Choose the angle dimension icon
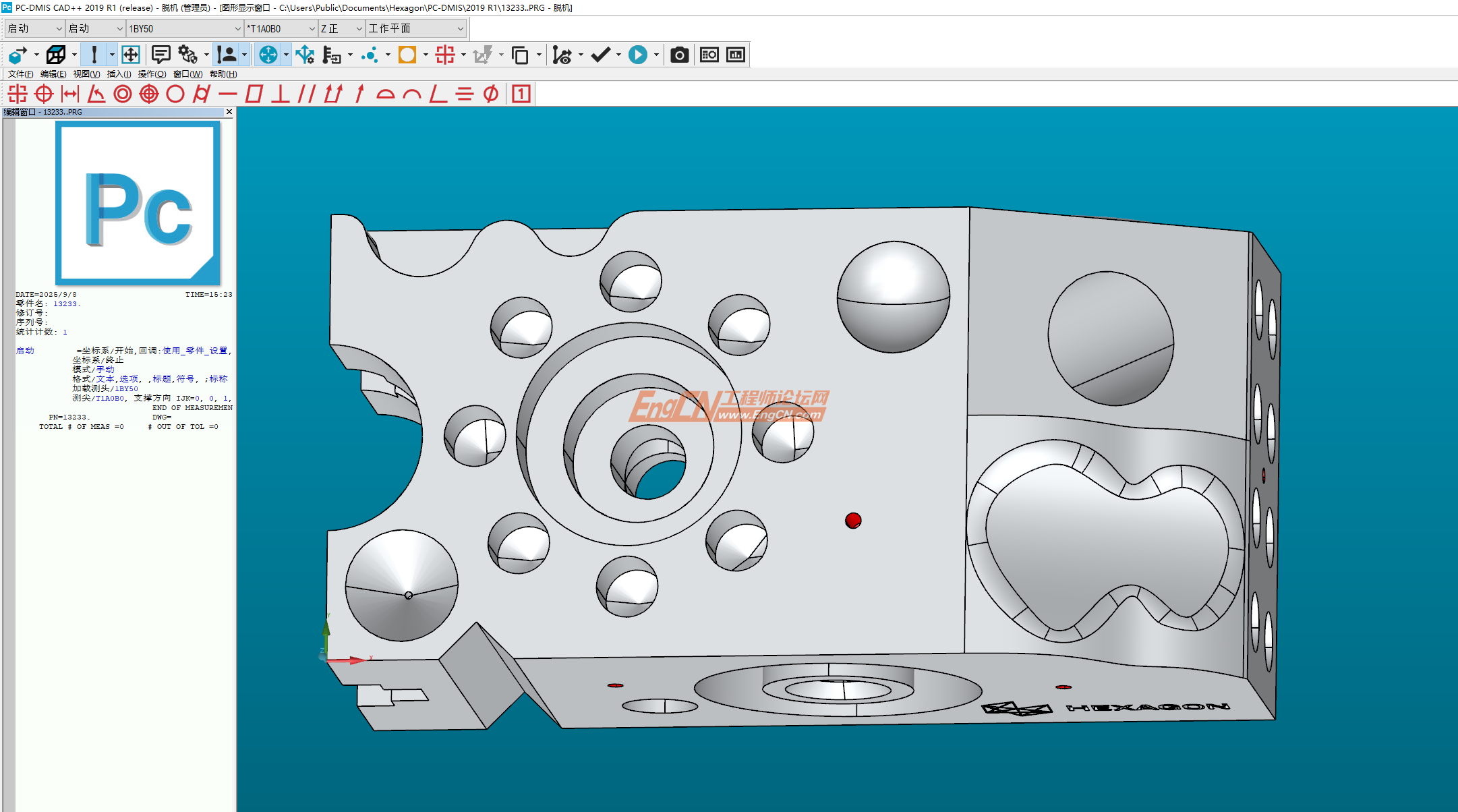The image size is (1458, 812). point(96,94)
